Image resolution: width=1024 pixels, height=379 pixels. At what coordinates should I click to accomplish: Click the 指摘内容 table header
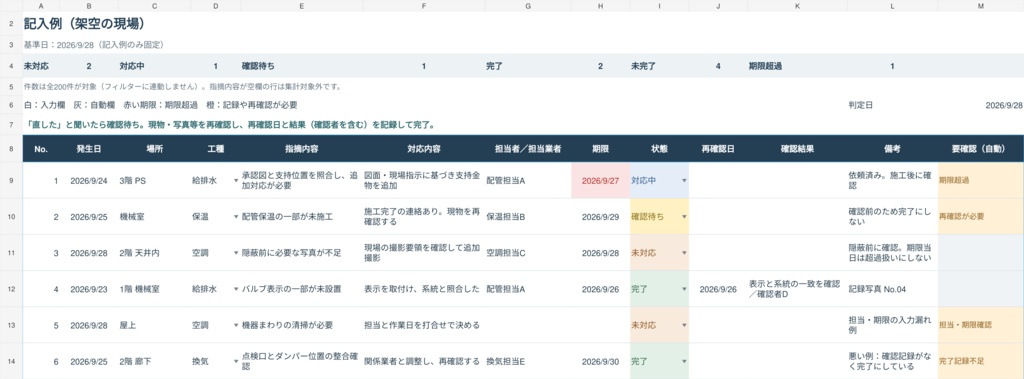point(302,149)
